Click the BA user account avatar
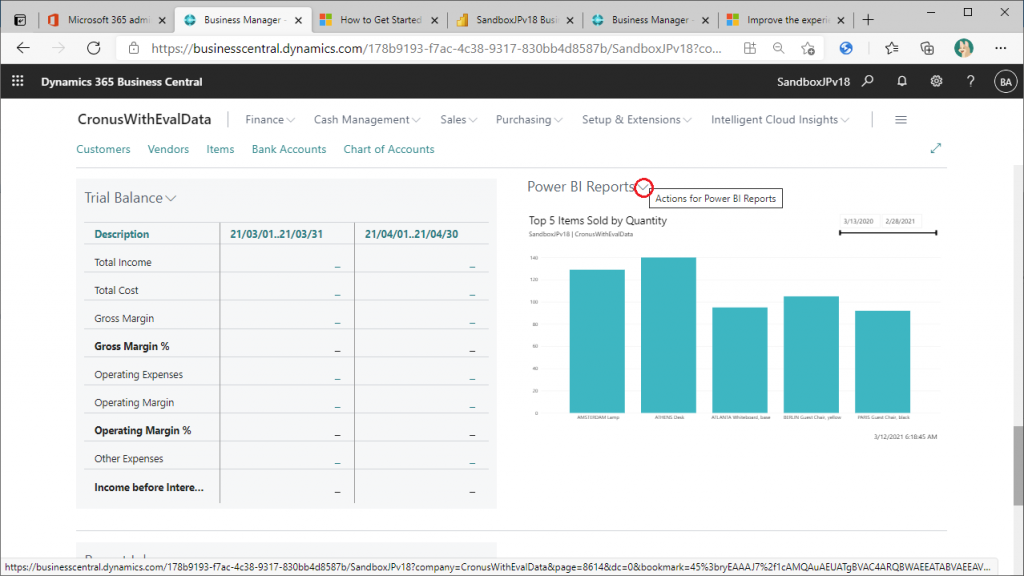The height and width of the screenshot is (576, 1024). click(x=1006, y=82)
